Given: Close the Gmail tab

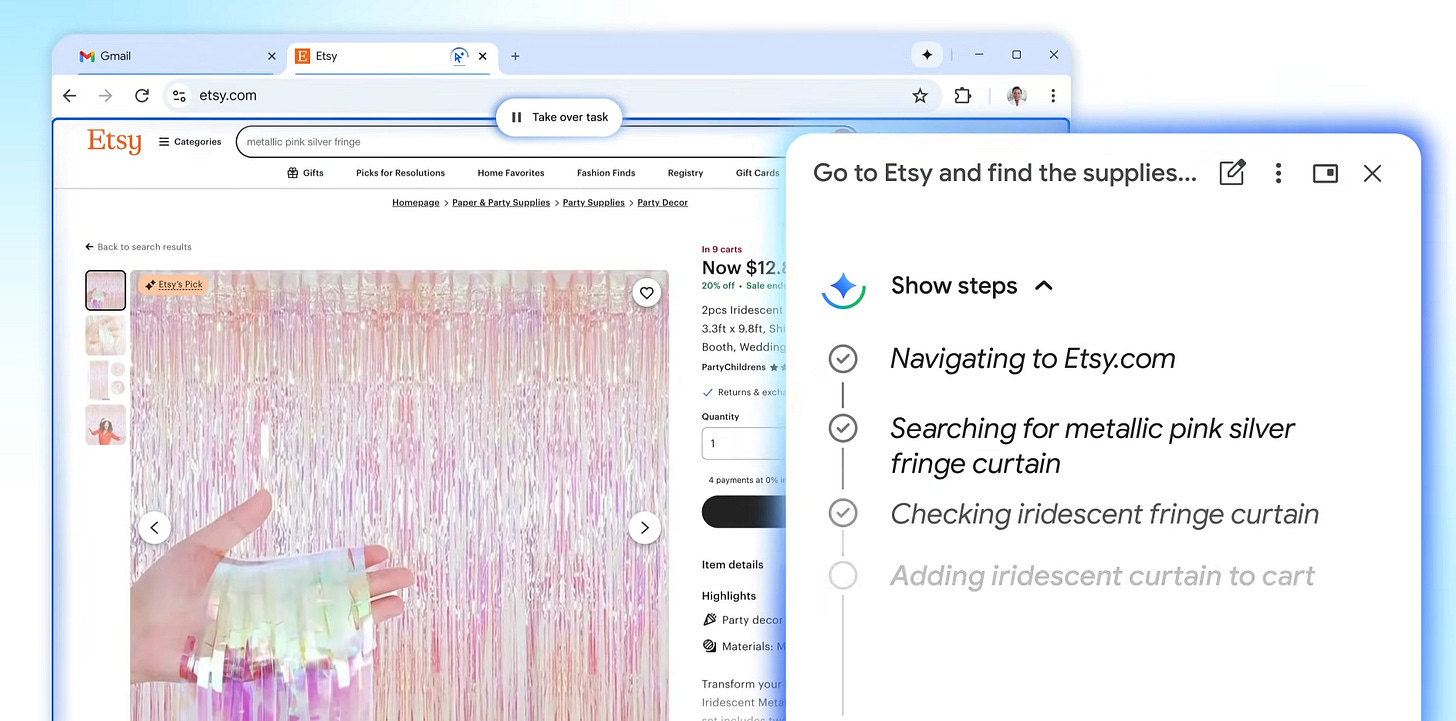Looking at the screenshot, I should coord(271,56).
